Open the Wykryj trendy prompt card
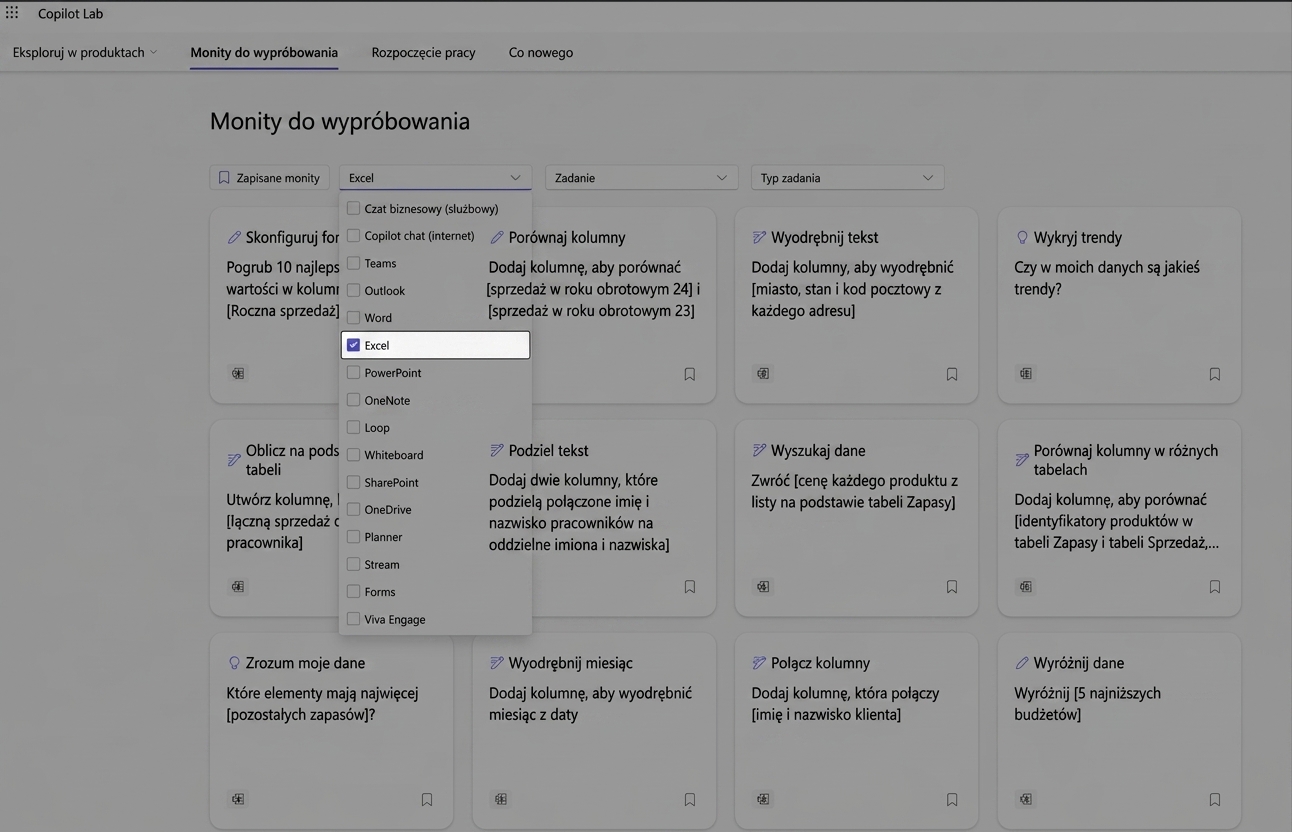The height and width of the screenshot is (832, 1292). tap(1119, 305)
